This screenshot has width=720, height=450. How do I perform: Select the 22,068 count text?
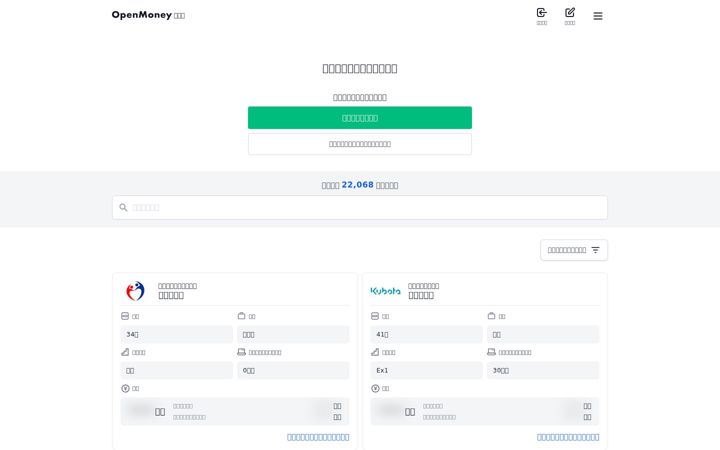coord(357,185)
